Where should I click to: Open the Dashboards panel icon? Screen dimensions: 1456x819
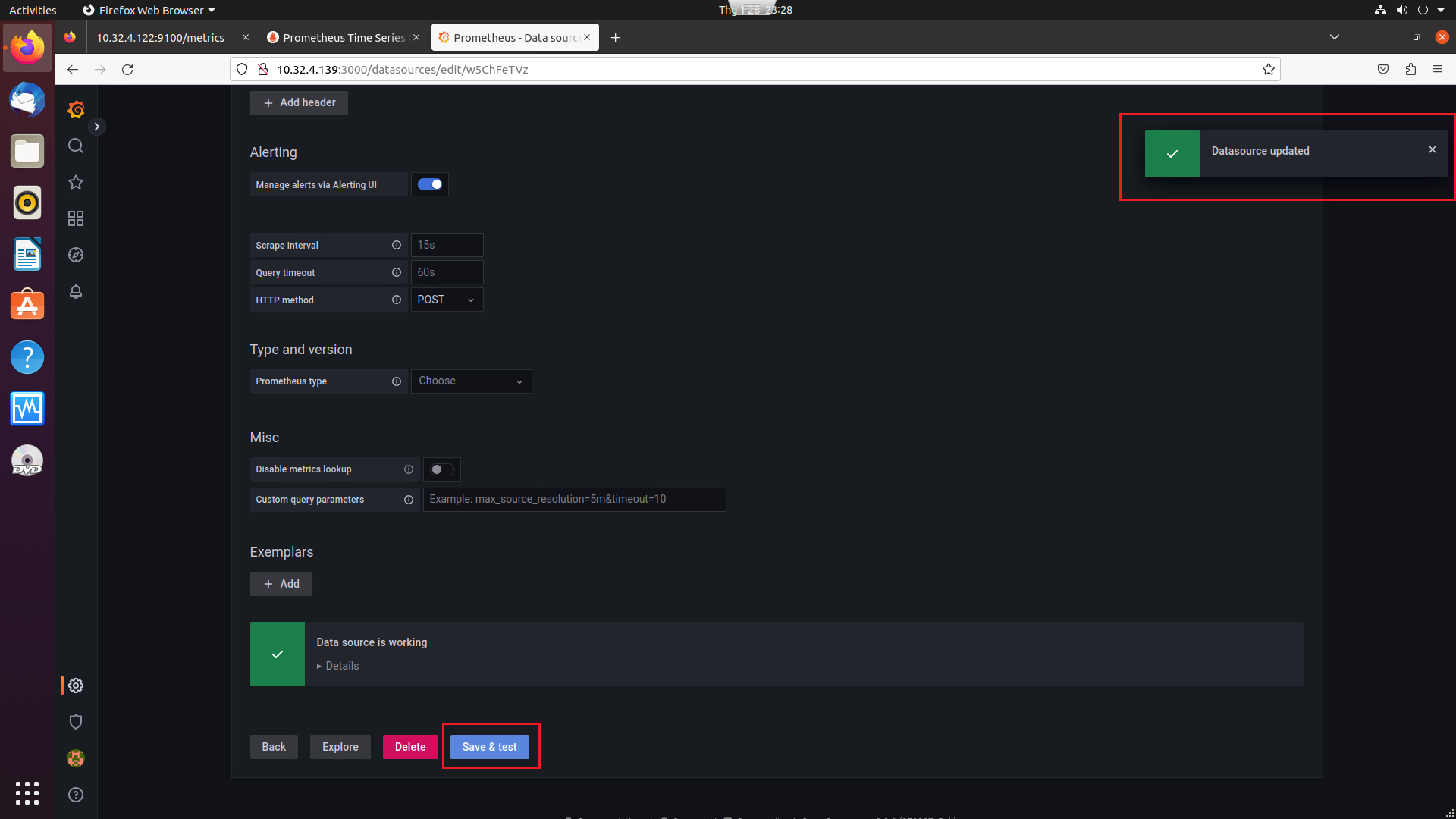(x=75, y=218)
